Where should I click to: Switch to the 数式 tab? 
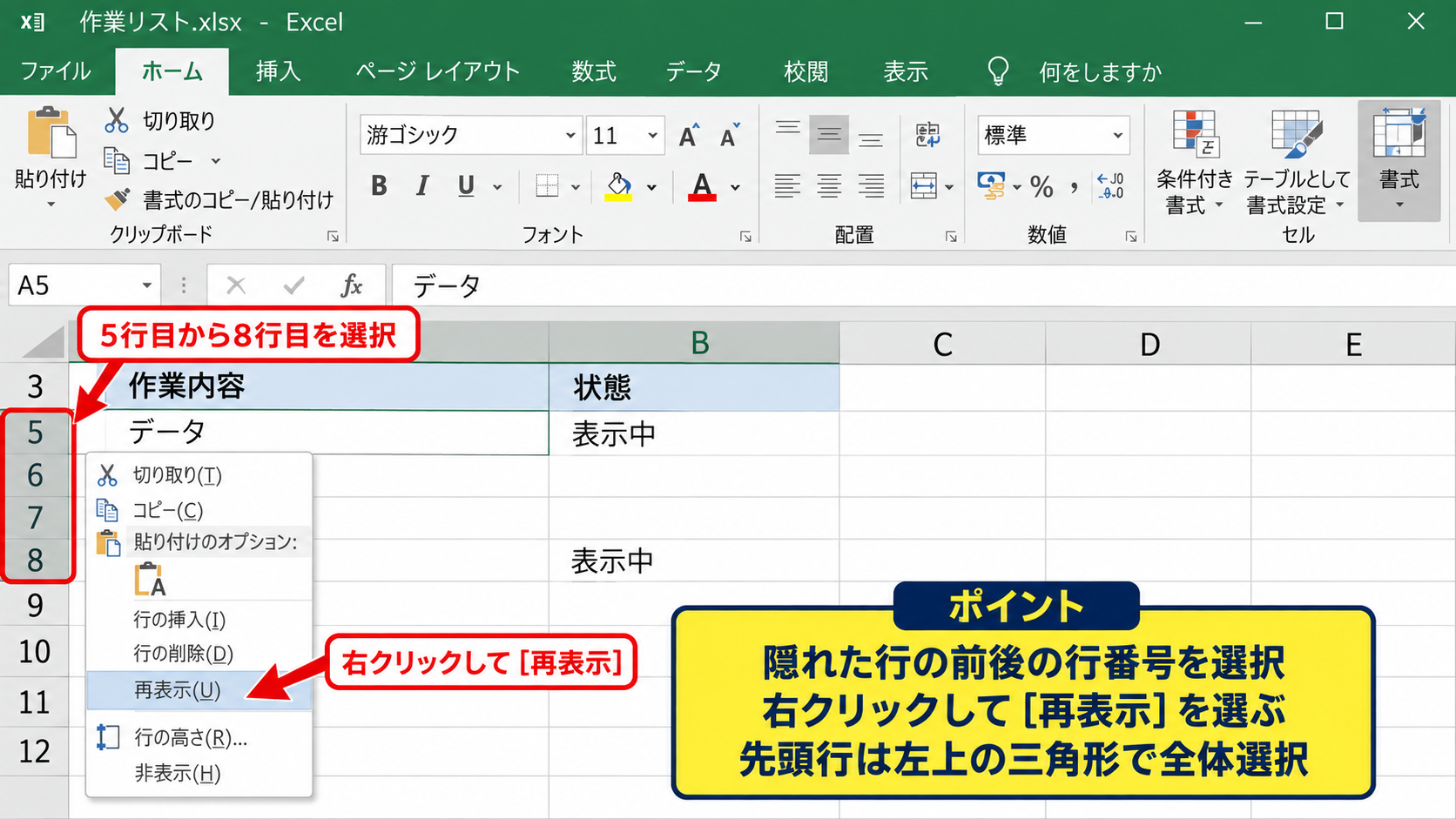click(x=594, y=71)
